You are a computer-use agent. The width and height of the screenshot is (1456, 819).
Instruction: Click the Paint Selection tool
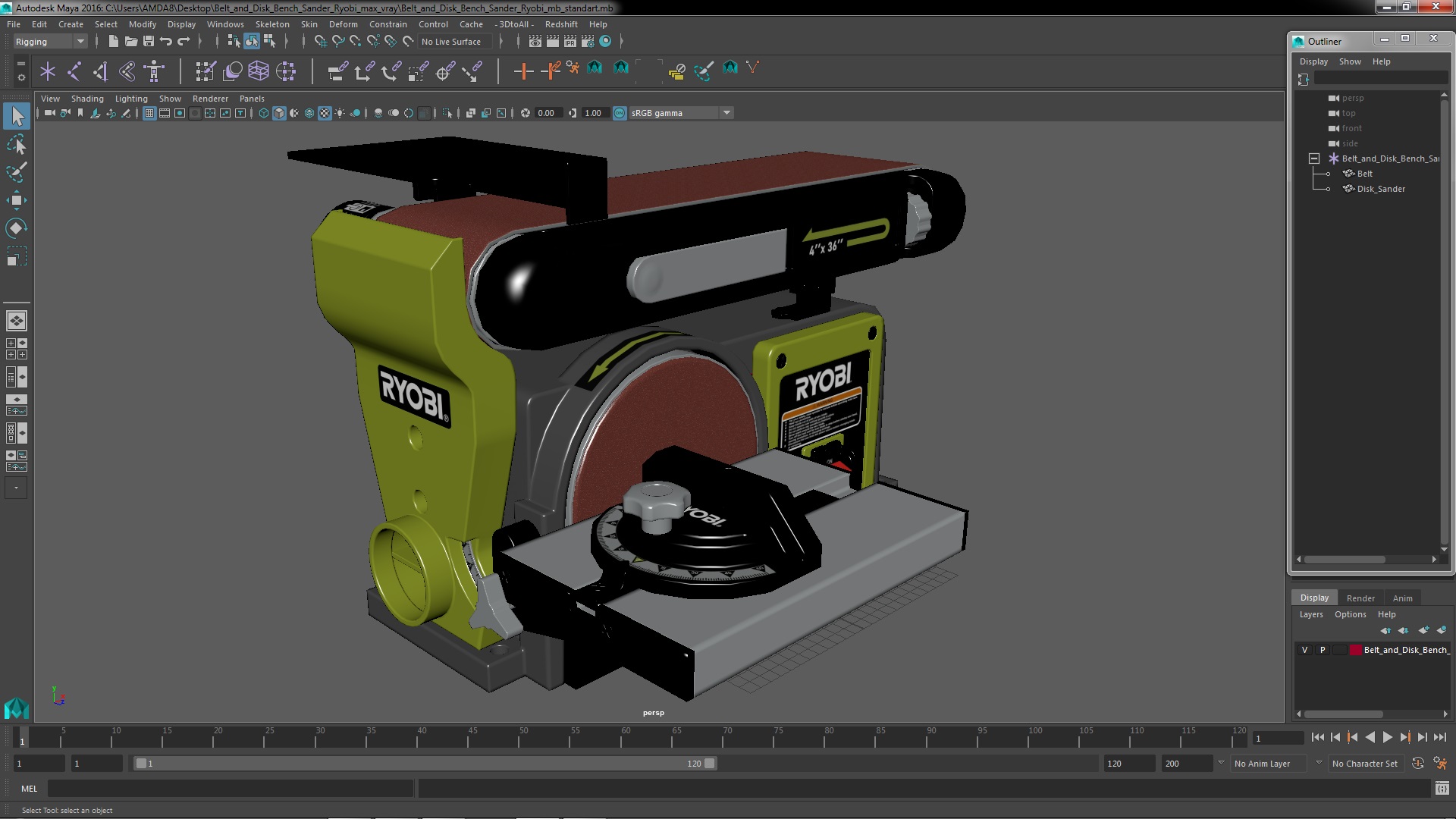click(16, 172)
